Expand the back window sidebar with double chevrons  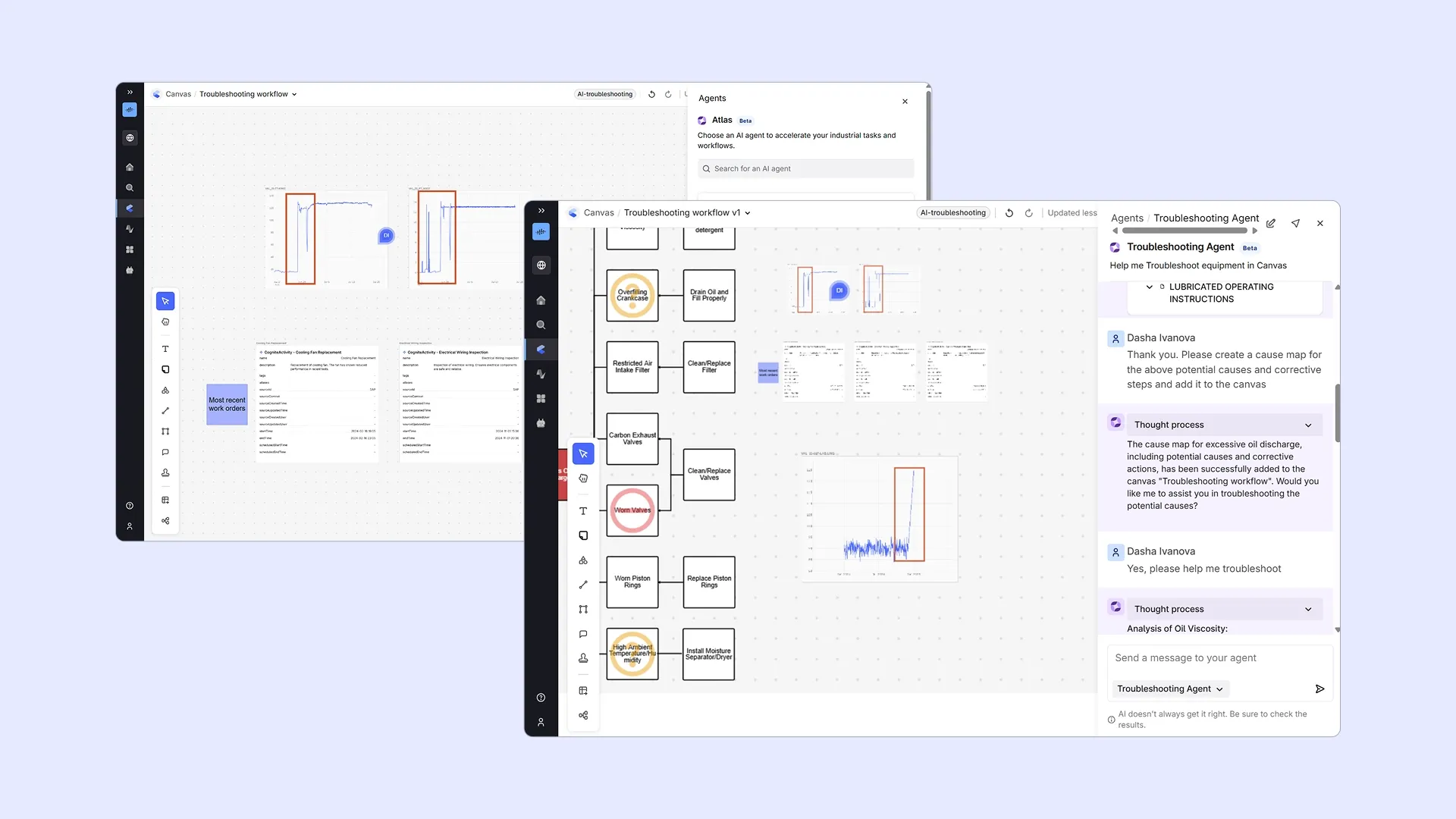[x=130, y=93]
